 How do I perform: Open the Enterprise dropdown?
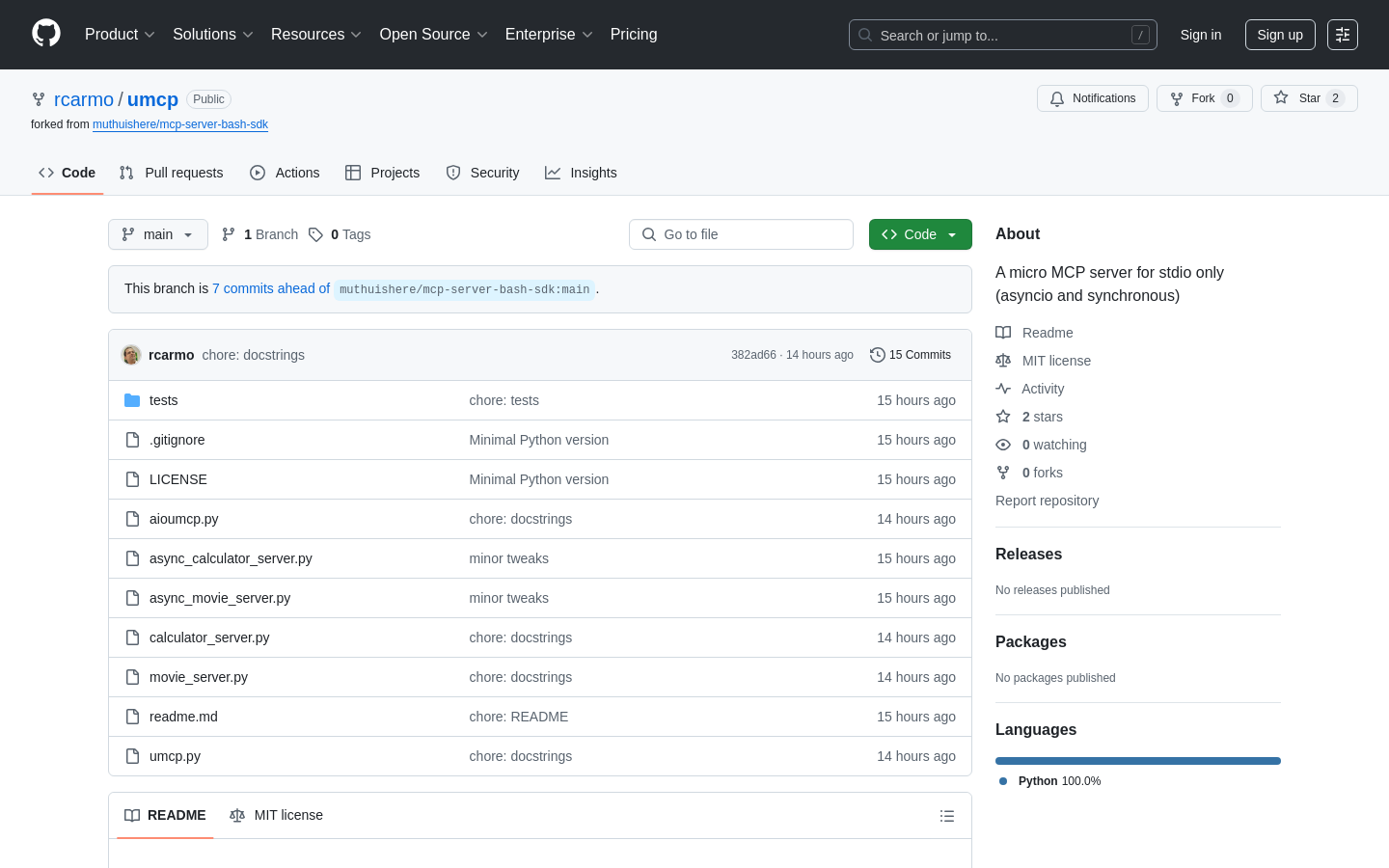tap(549, 35)
